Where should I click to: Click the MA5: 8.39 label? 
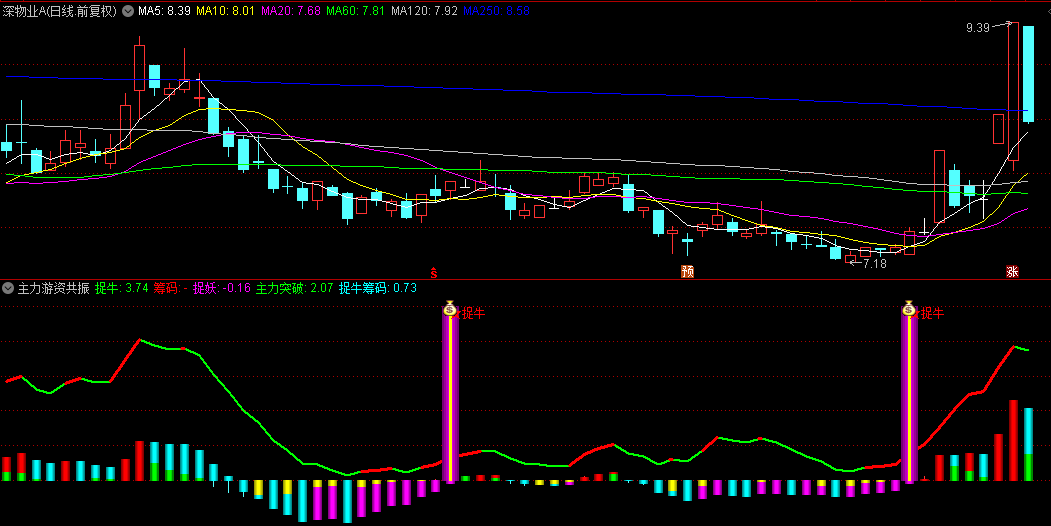(x=164, y=11)
